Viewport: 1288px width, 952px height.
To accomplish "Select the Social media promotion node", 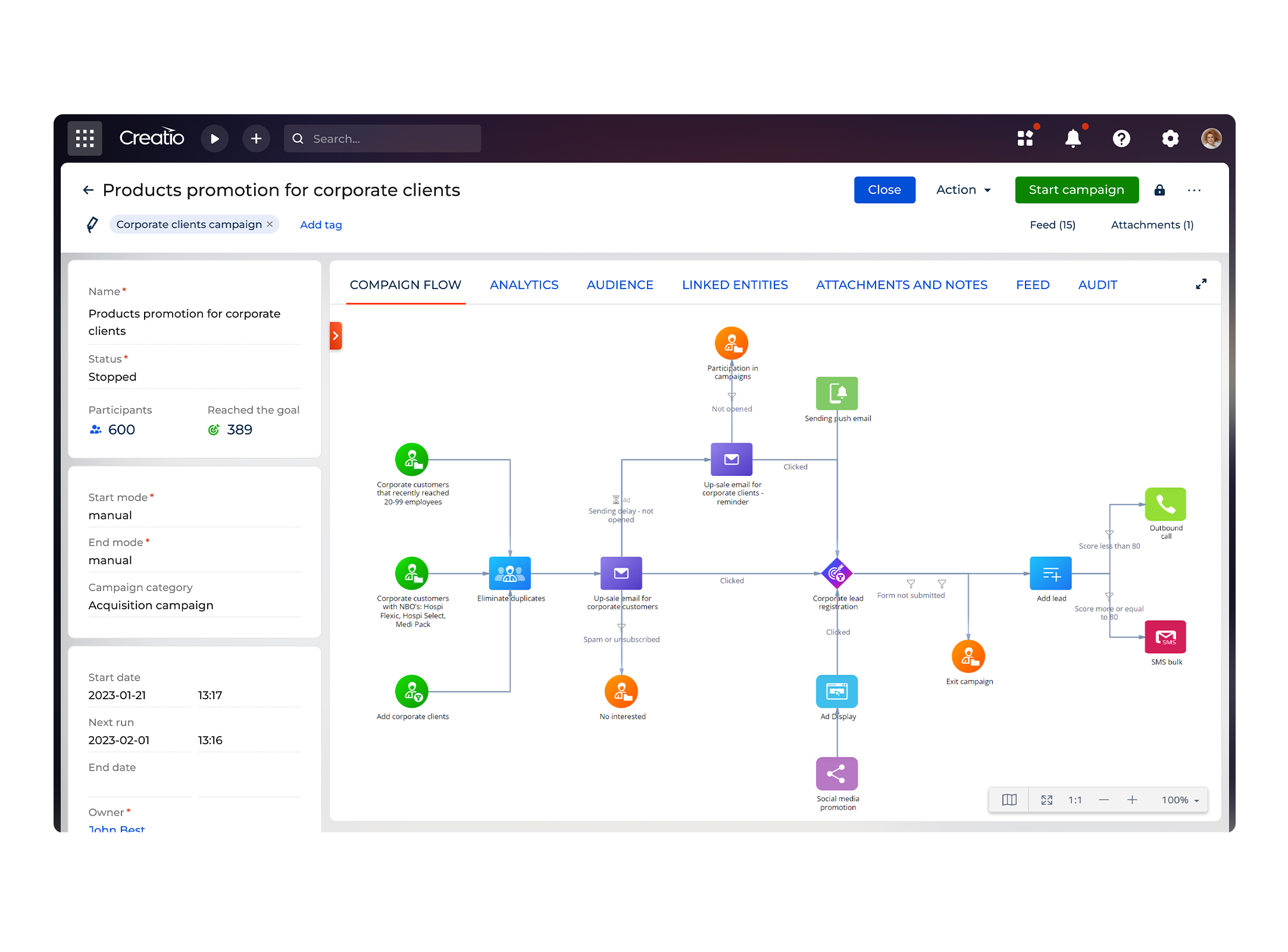I will pyautogui.click(x=837, y=773).
